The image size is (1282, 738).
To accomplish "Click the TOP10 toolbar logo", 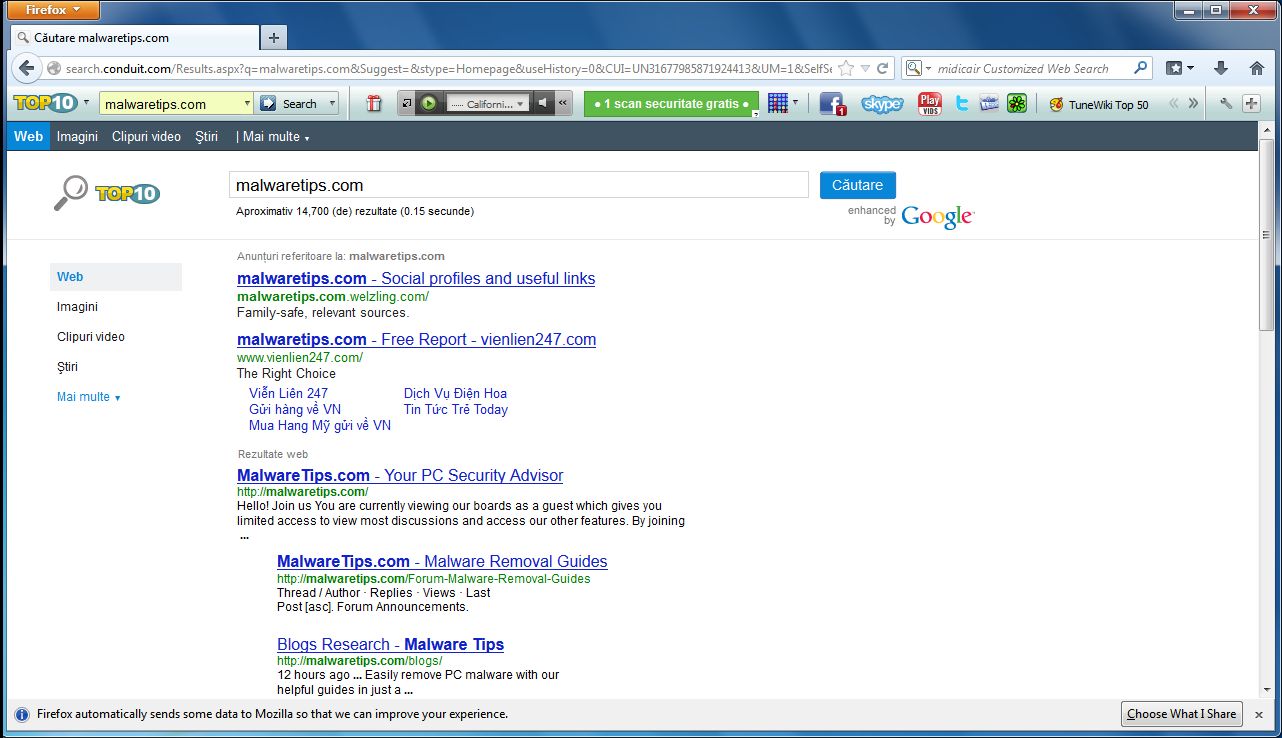I will pos(45,103).
